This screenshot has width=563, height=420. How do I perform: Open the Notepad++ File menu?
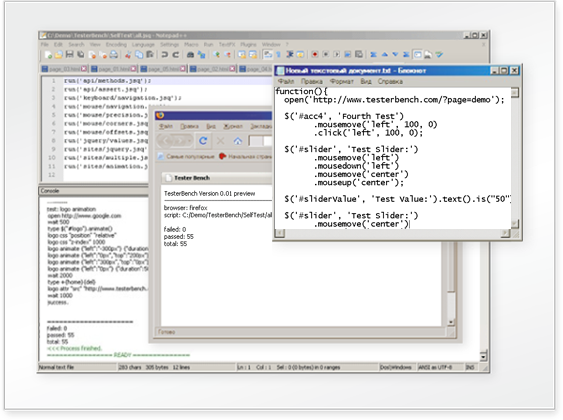[45, 45]
